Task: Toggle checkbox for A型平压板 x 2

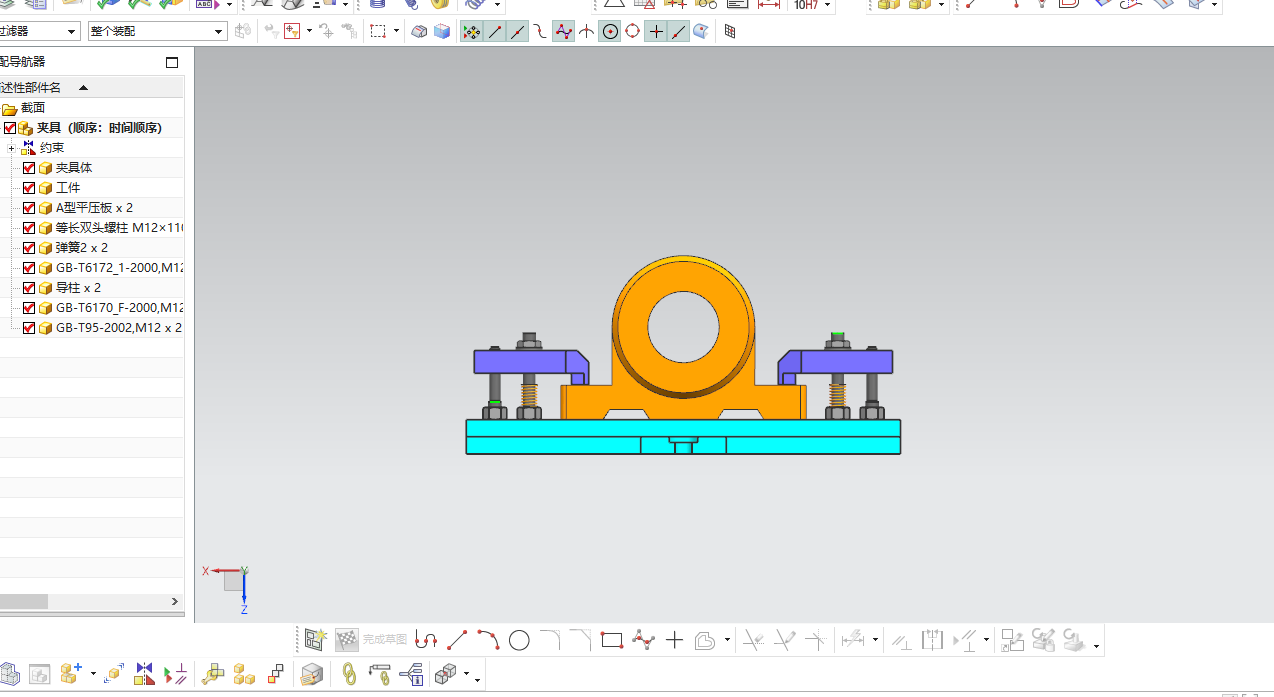Action: coord(29,208)
